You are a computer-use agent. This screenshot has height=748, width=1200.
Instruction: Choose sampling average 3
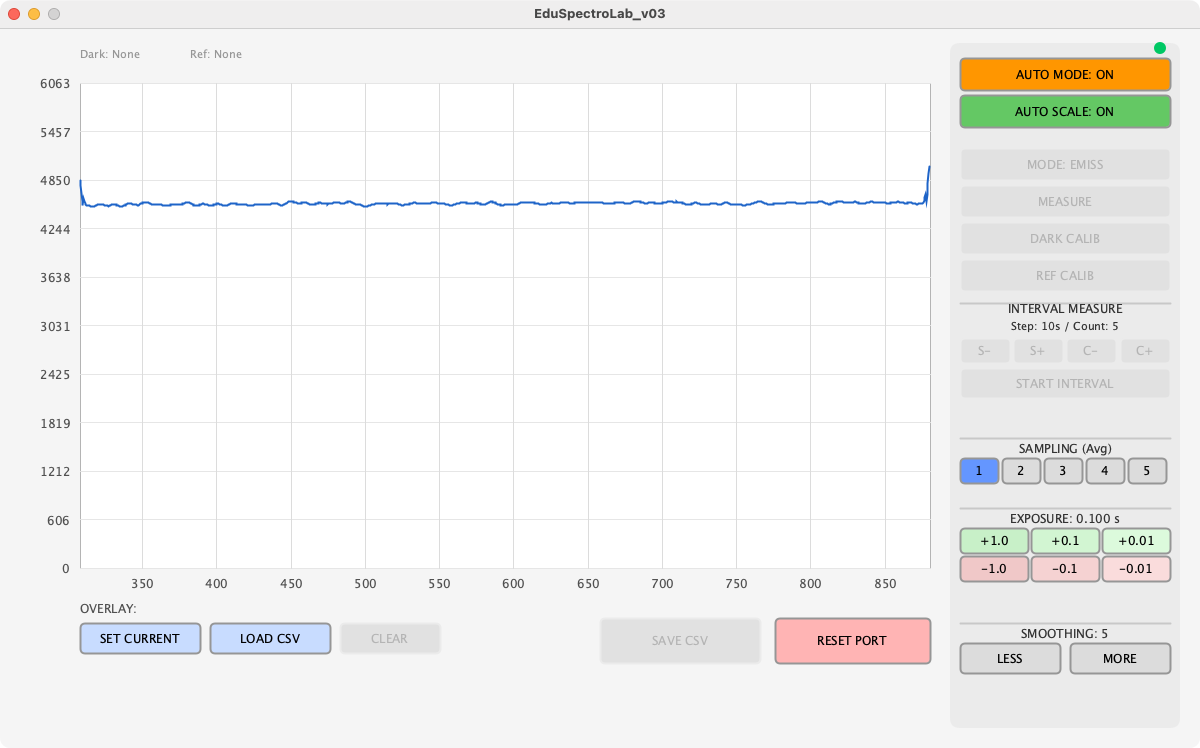pyautogui.click(x=1063, y=471)
